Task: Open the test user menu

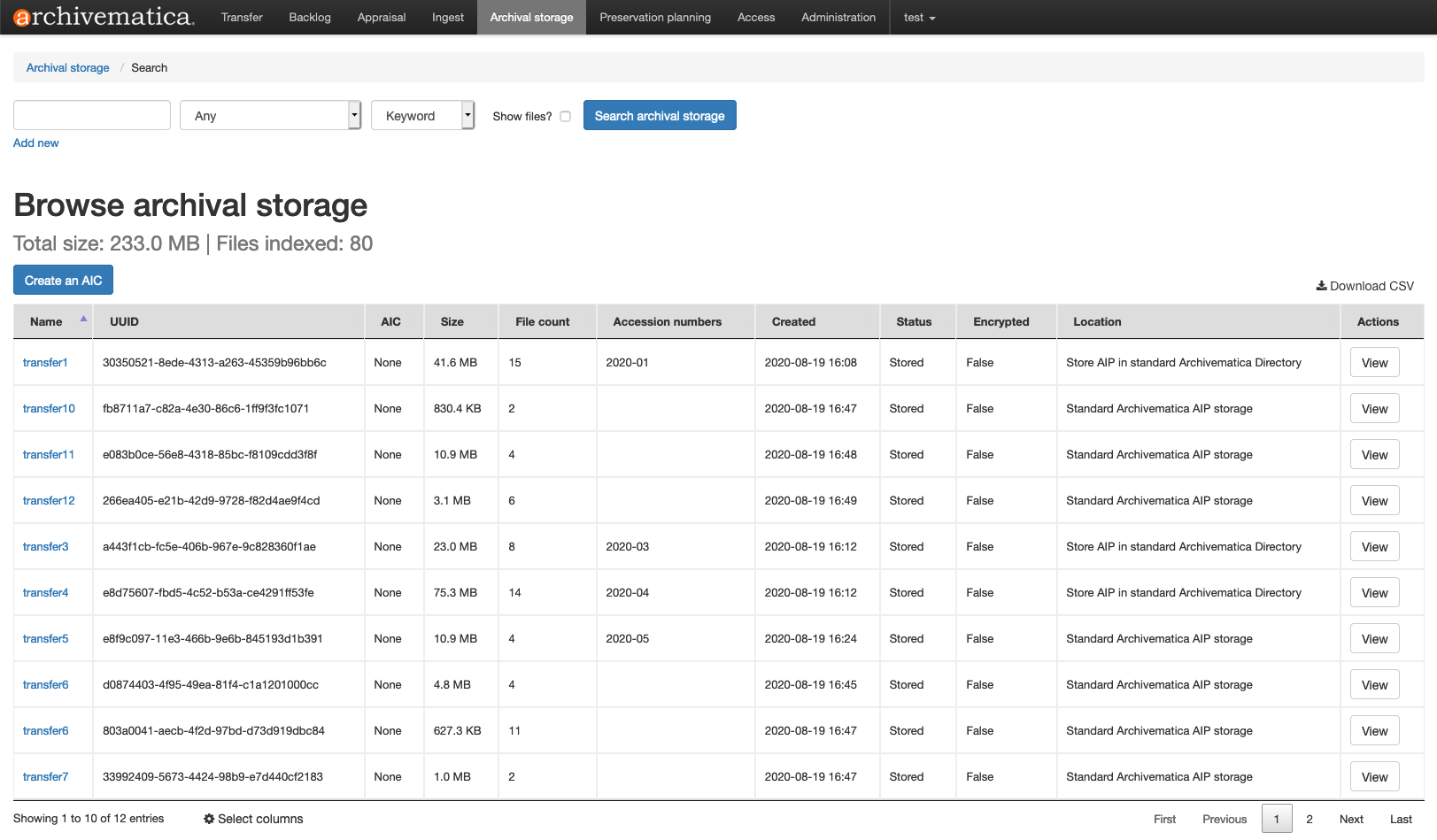Action: point(918,17)
